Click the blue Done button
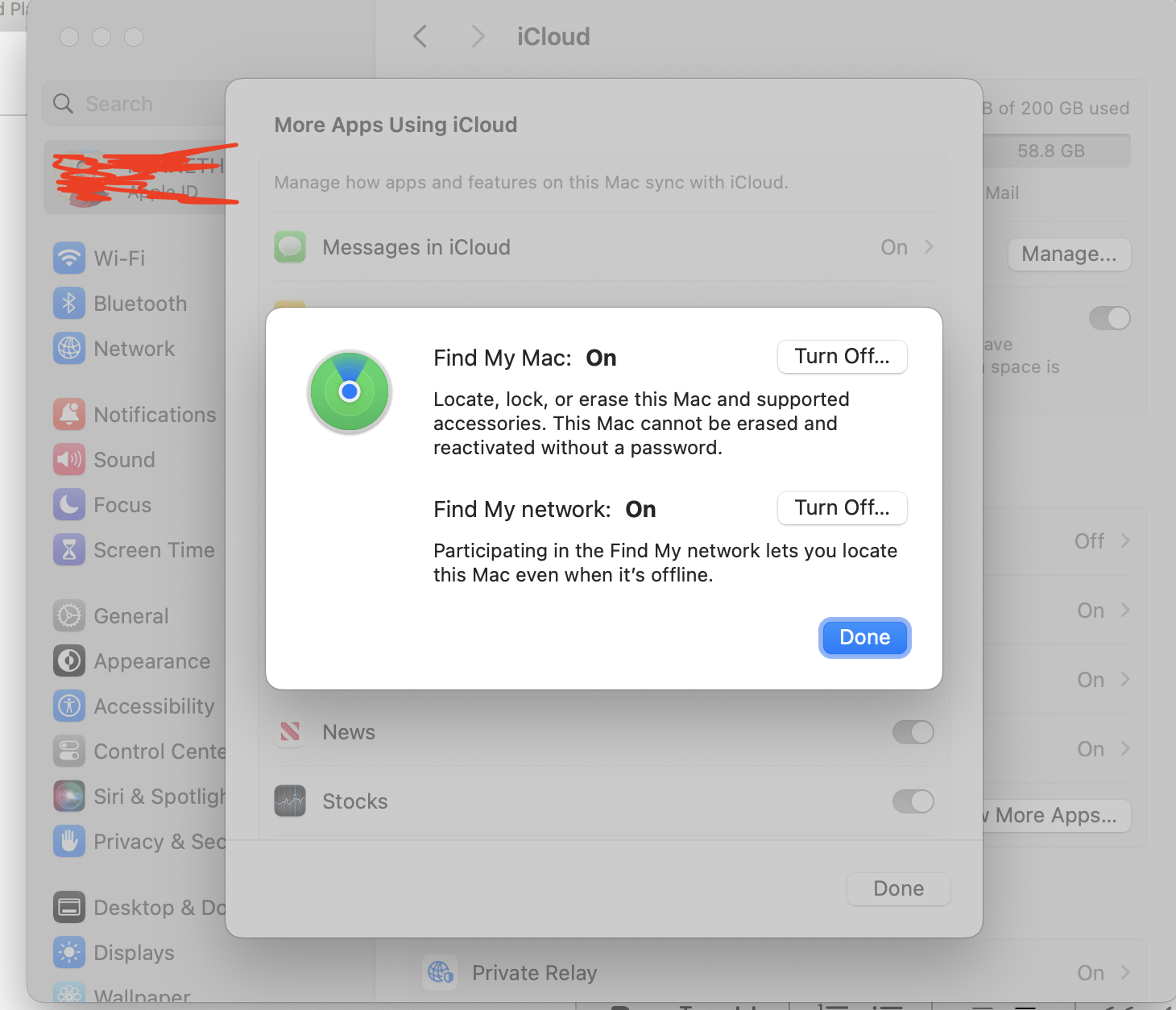 coord(865,638)
